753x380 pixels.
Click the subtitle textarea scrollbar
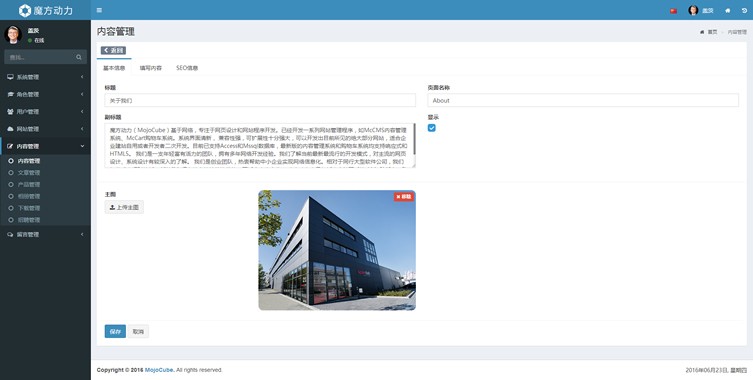414,139
